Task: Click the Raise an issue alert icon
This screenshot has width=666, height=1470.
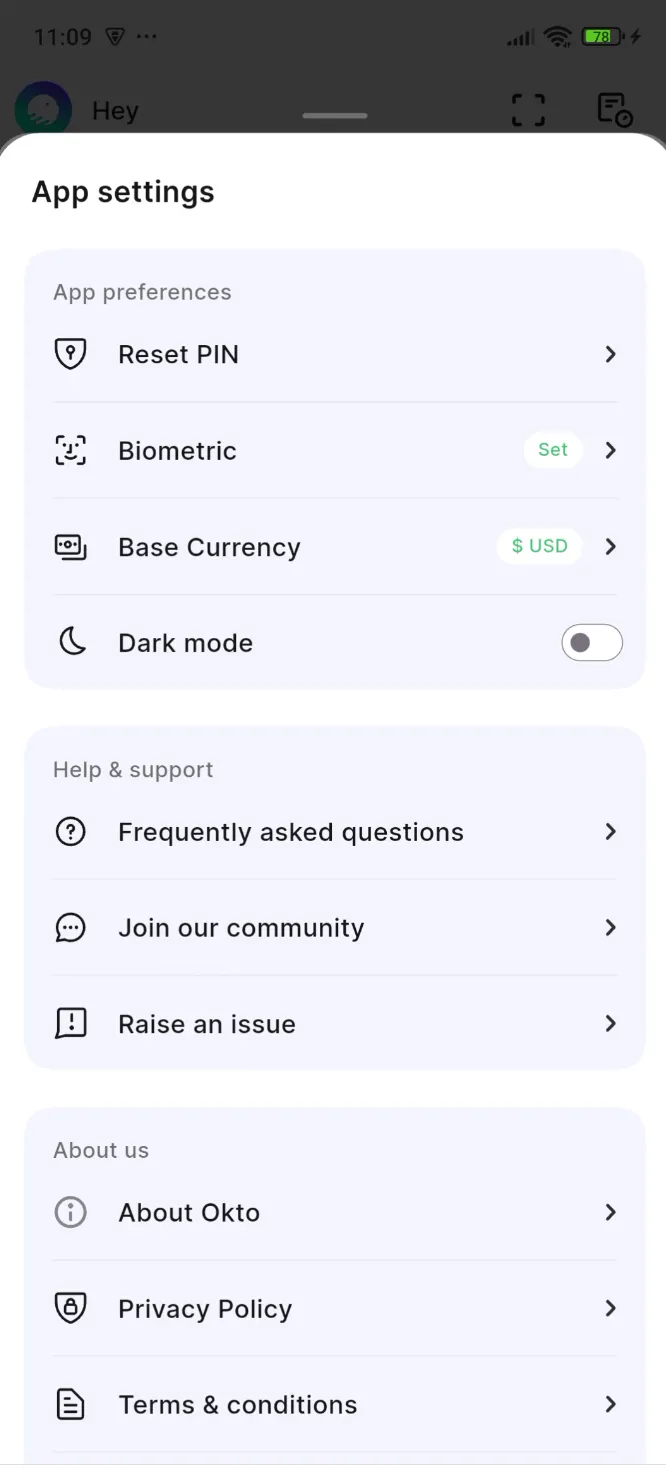Action: 70,1024
